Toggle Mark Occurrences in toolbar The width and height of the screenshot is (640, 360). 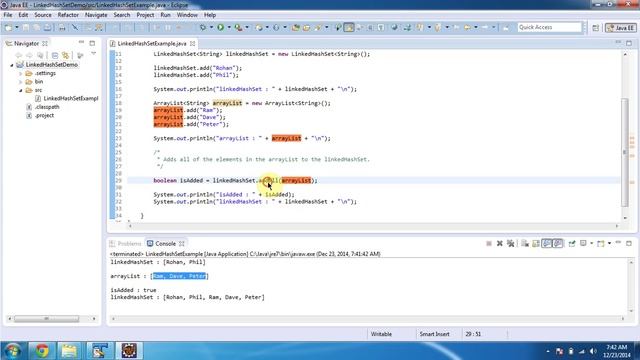click(x=349, y=27)
